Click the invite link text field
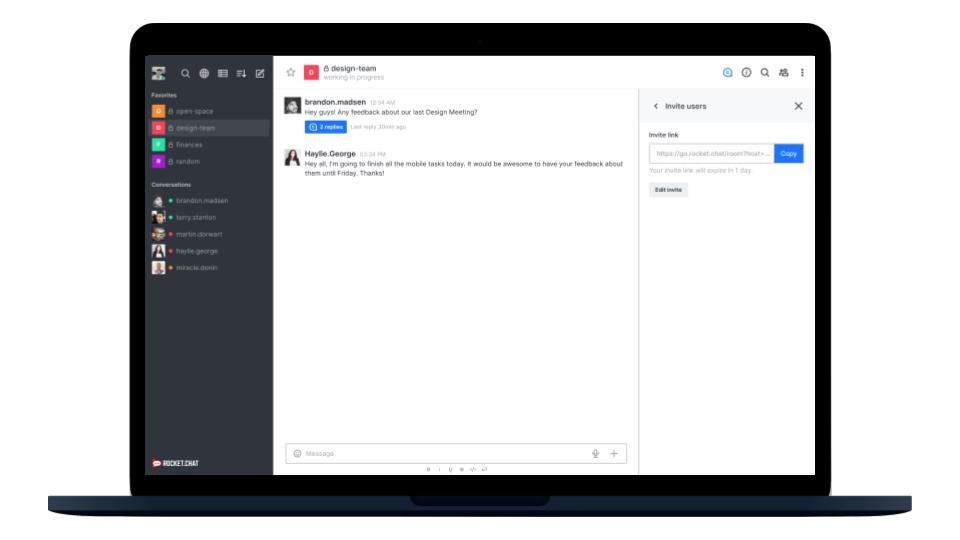960x540 pixels. pyautogui.click(x=711, y=154)
